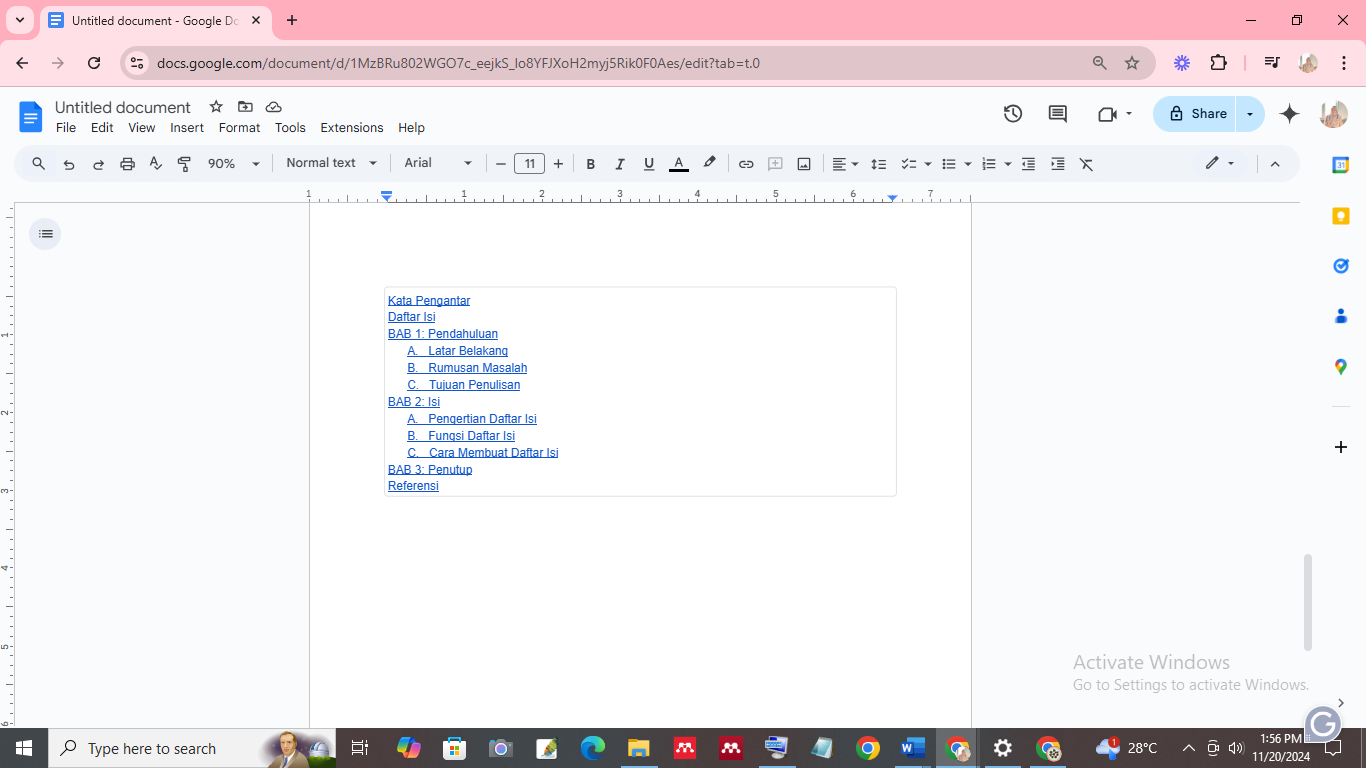Insert a bulleted list
Image resolution: width=1366 pixels, height=768 pixels.
pos(949,164)
